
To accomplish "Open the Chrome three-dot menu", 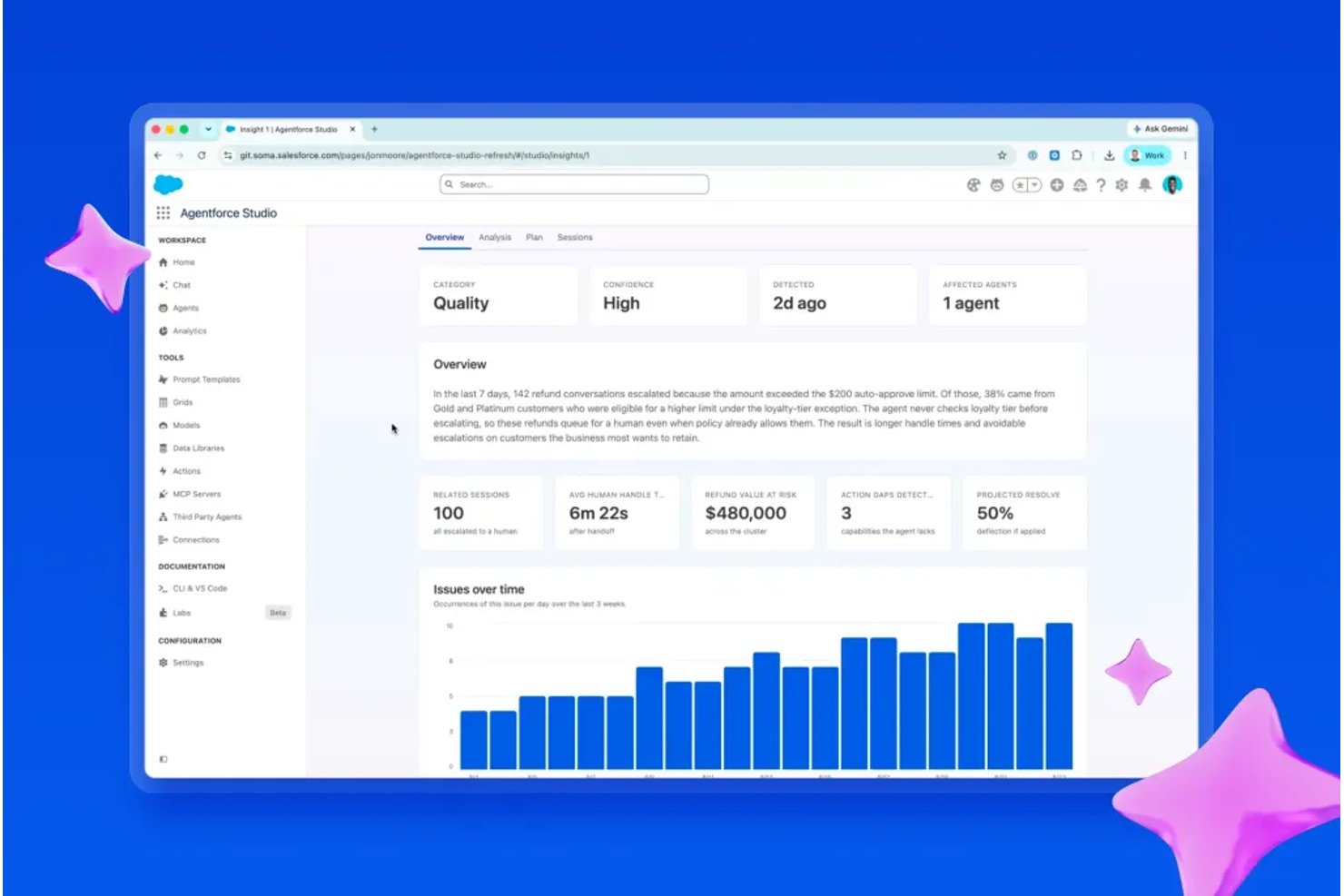I will [x=1185, y=155].
